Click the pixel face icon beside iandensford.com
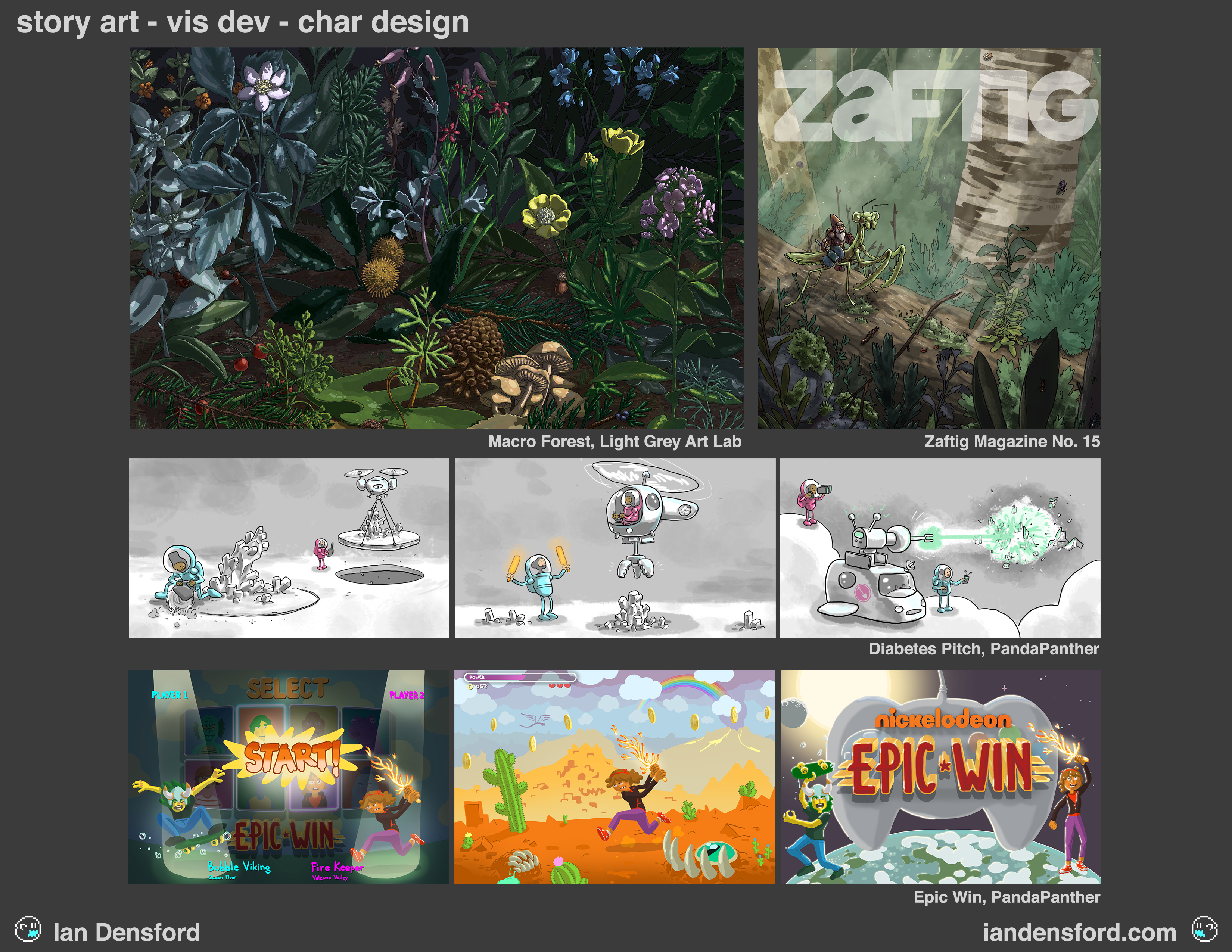Screen dimensions: 1232x952 click(x=1204, y=929)
